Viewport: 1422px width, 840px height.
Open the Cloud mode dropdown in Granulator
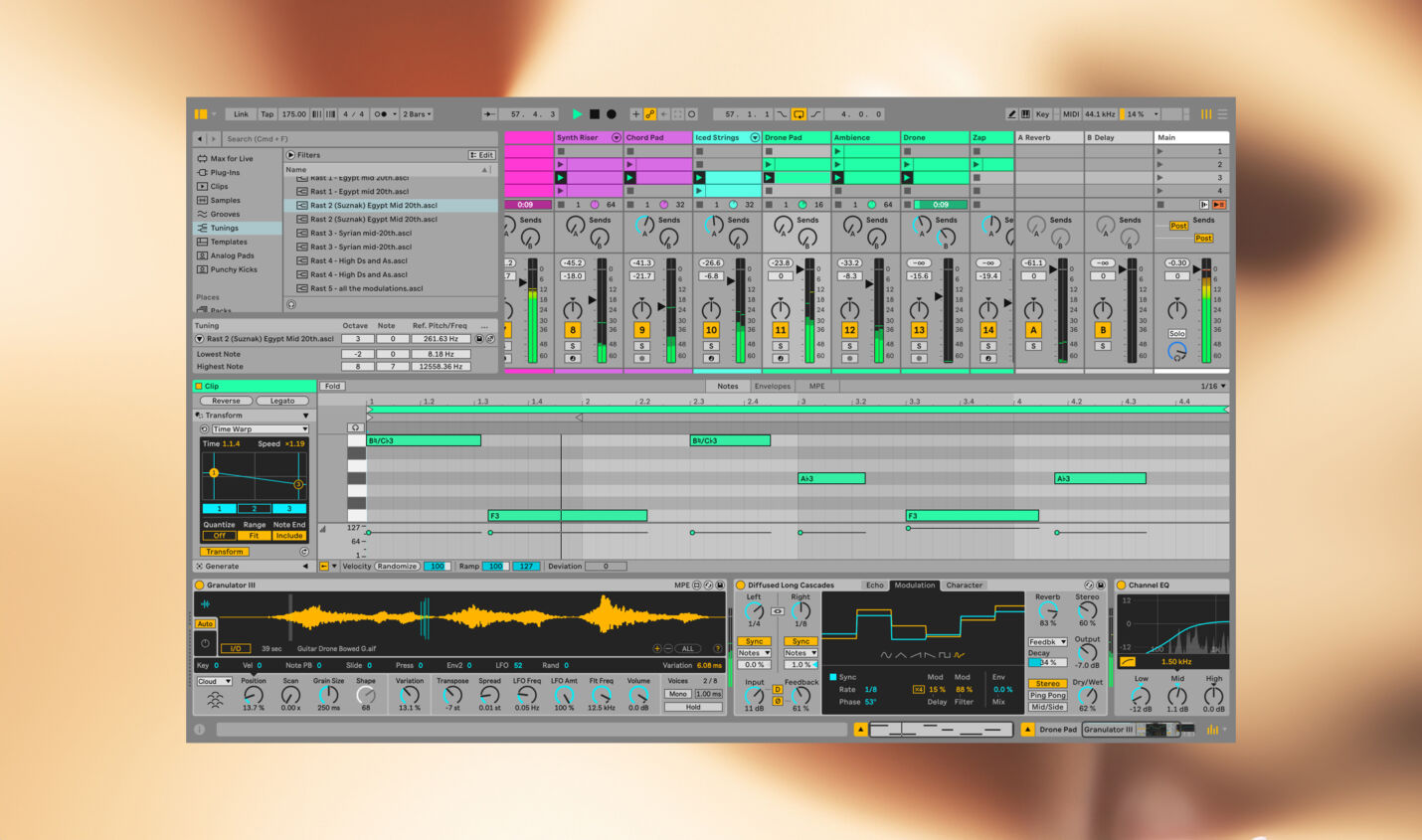(x=214, y=681)
